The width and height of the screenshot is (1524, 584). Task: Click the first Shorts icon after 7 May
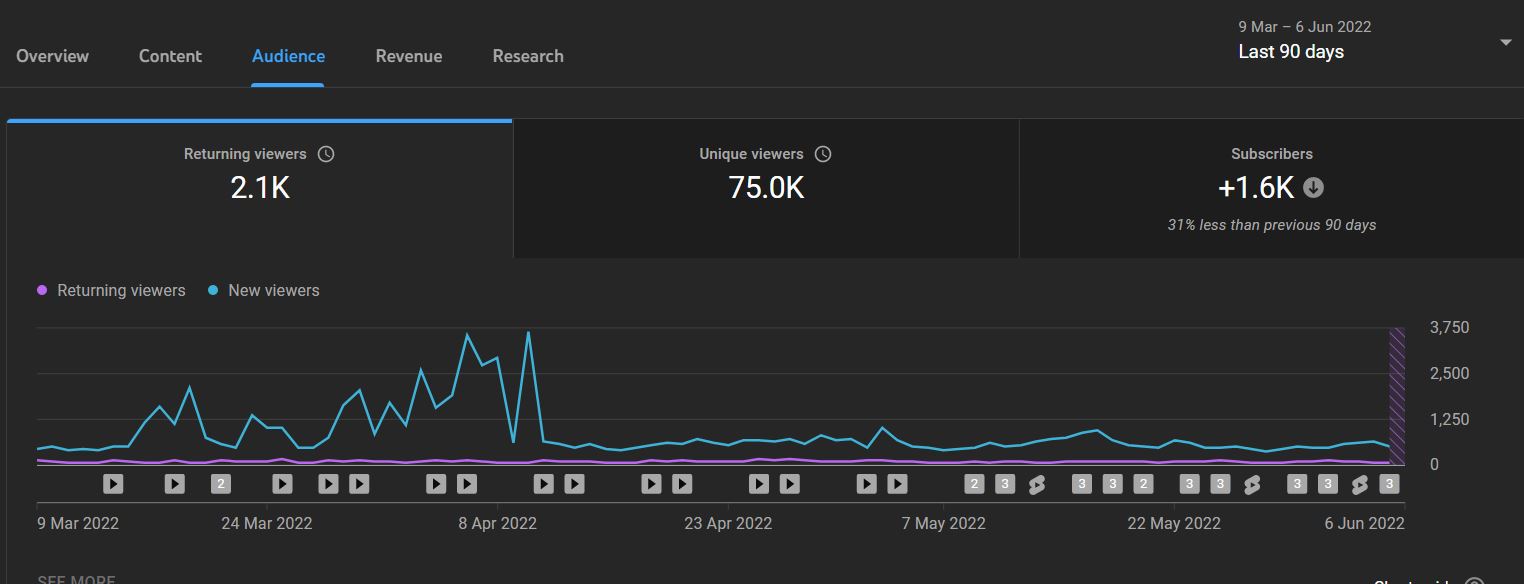click(1036, 484)
